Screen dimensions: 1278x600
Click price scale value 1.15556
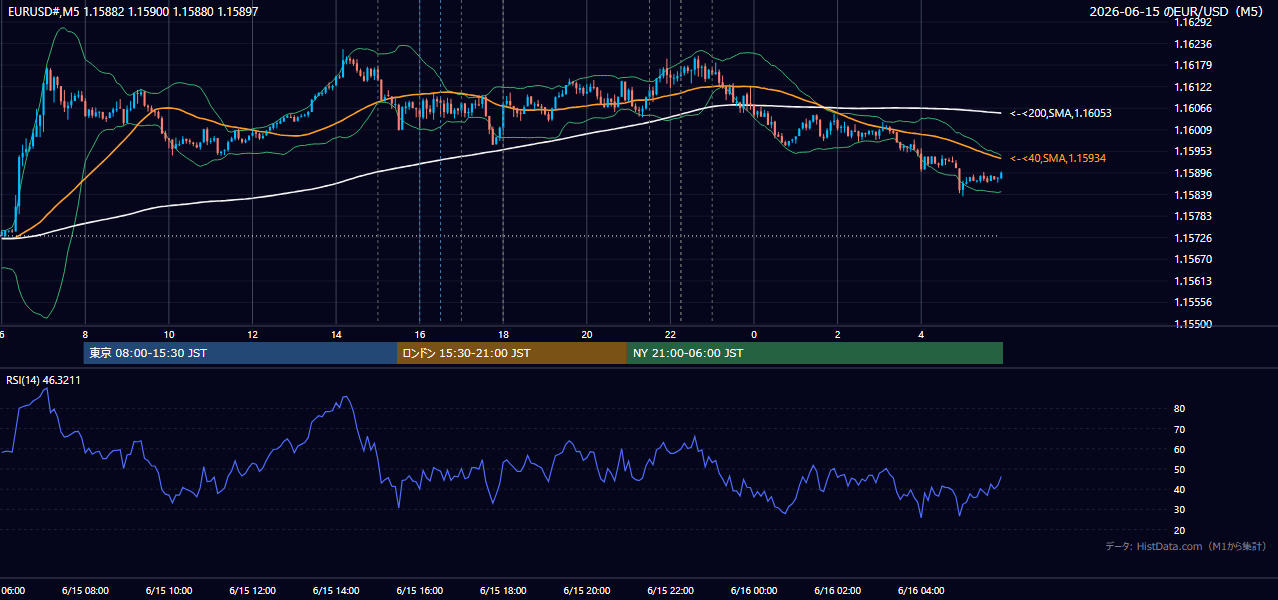[x=1193, y=302]
